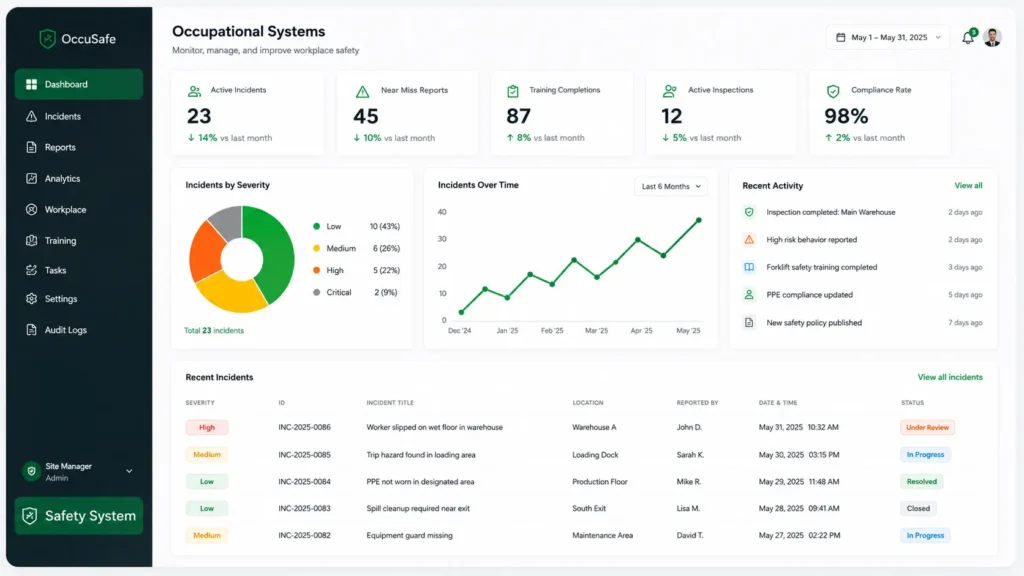Viewport: 1024px width, 576px height.
Task: Click the yellow Medium legend dot
Action: (x=317, y=248)
